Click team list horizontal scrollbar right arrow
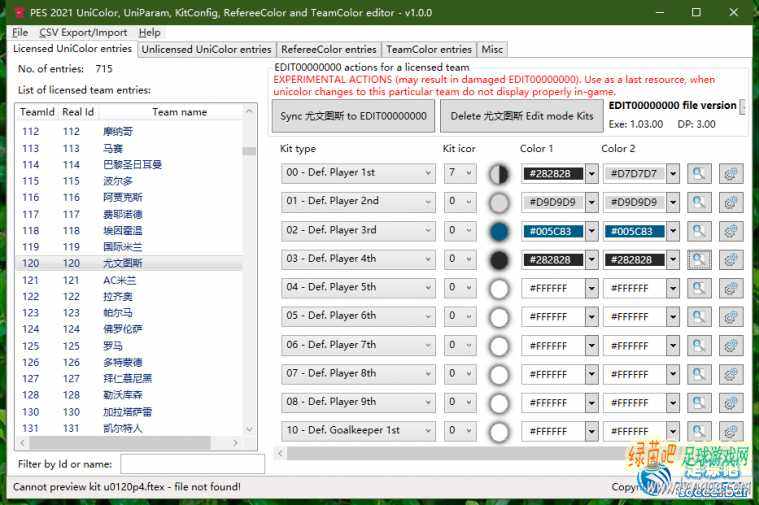The width and height of the screenshot is (759, 505). (x=235, y=443)
